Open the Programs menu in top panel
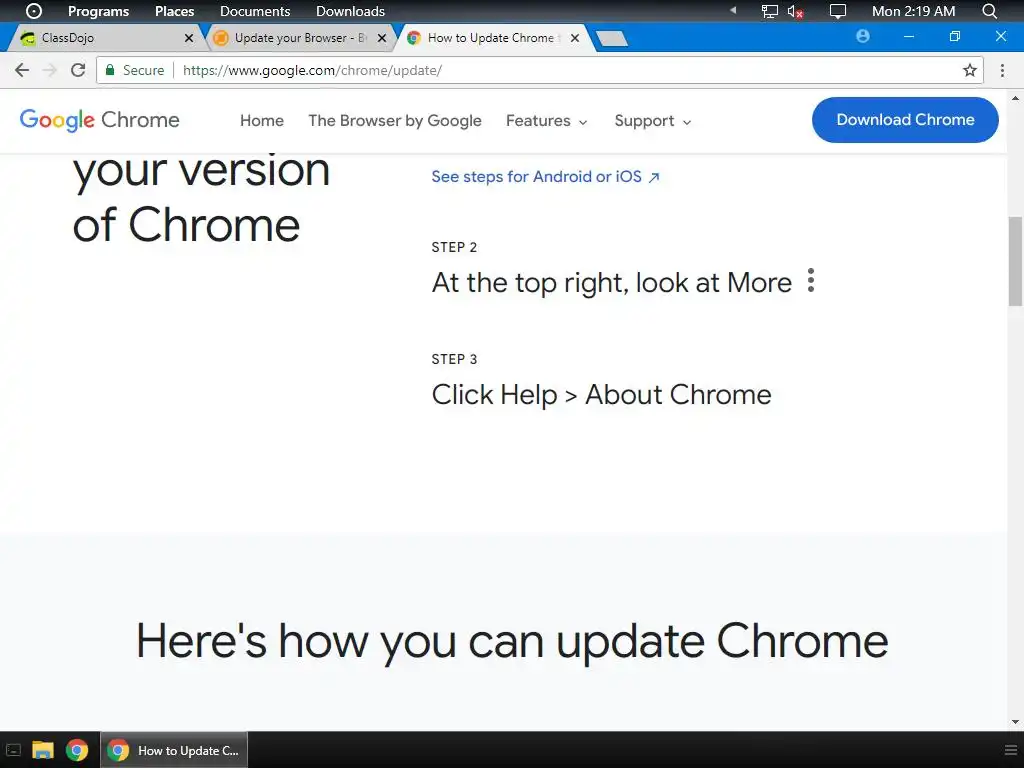1024x768 pixels. point(99,11)
